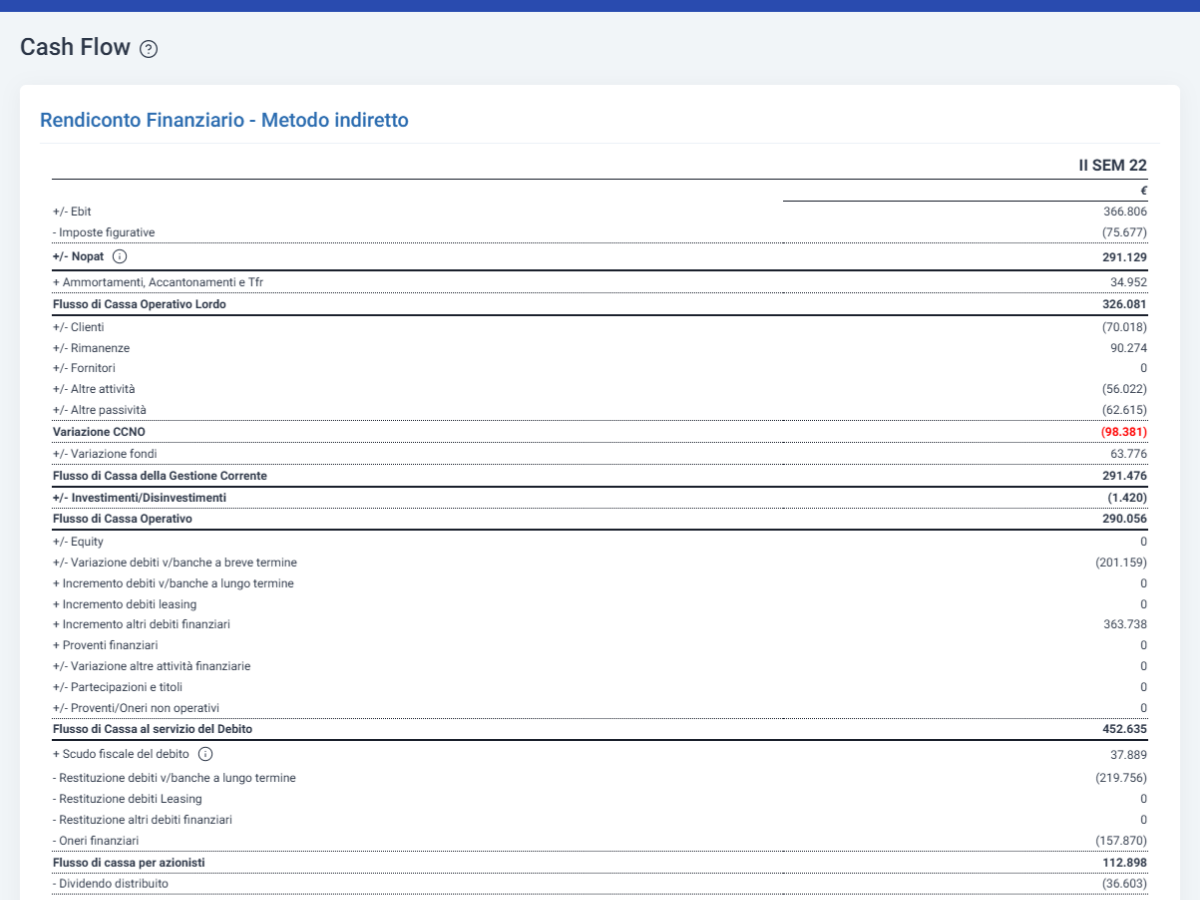Click the Ebit row label
Viewport: 1200px width, 900px height.
pos(72,211)
